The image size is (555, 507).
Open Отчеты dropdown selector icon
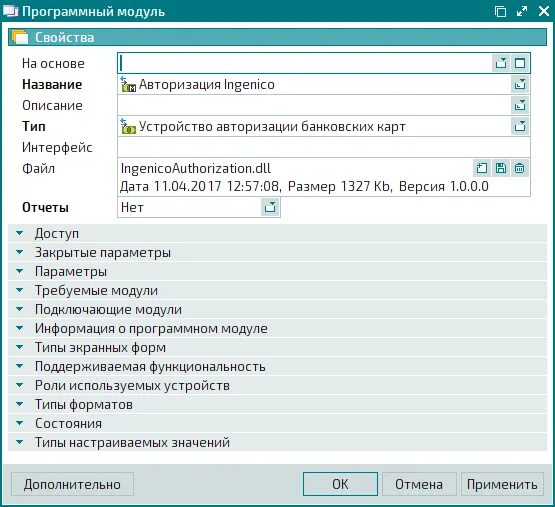coord(270,207)
